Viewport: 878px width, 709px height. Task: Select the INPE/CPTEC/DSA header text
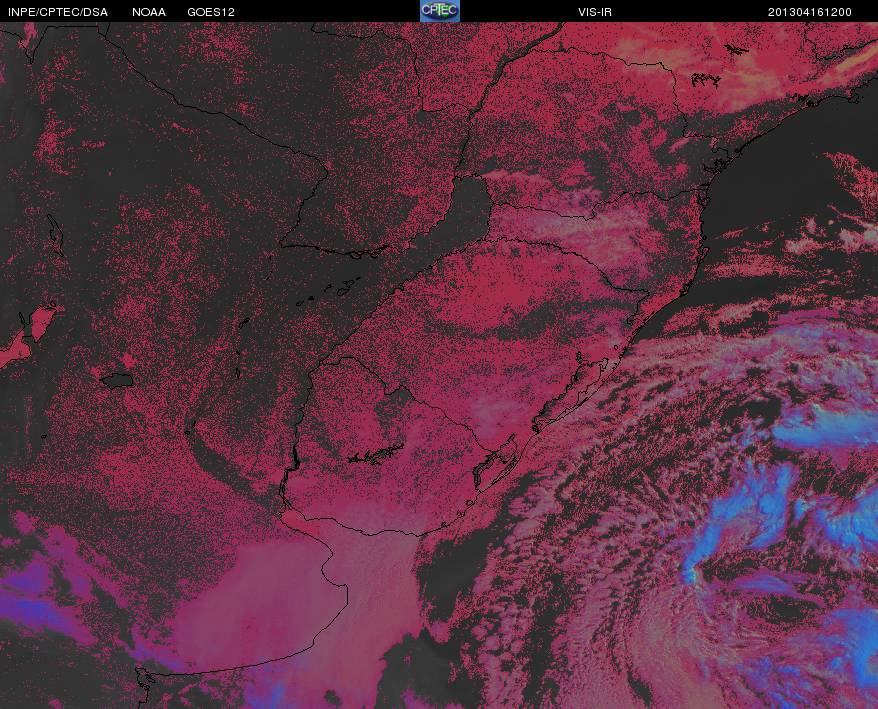[58, 12]
